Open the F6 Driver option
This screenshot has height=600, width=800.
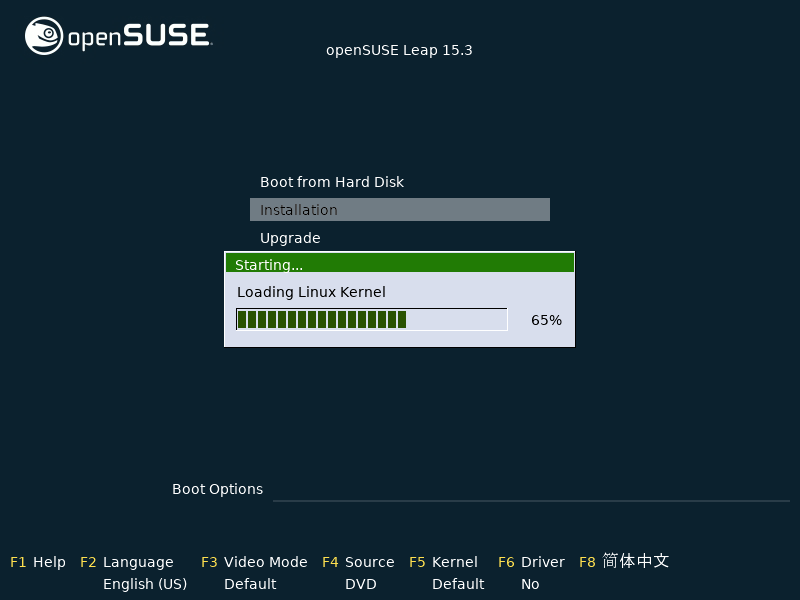click(x=531, y=562)
